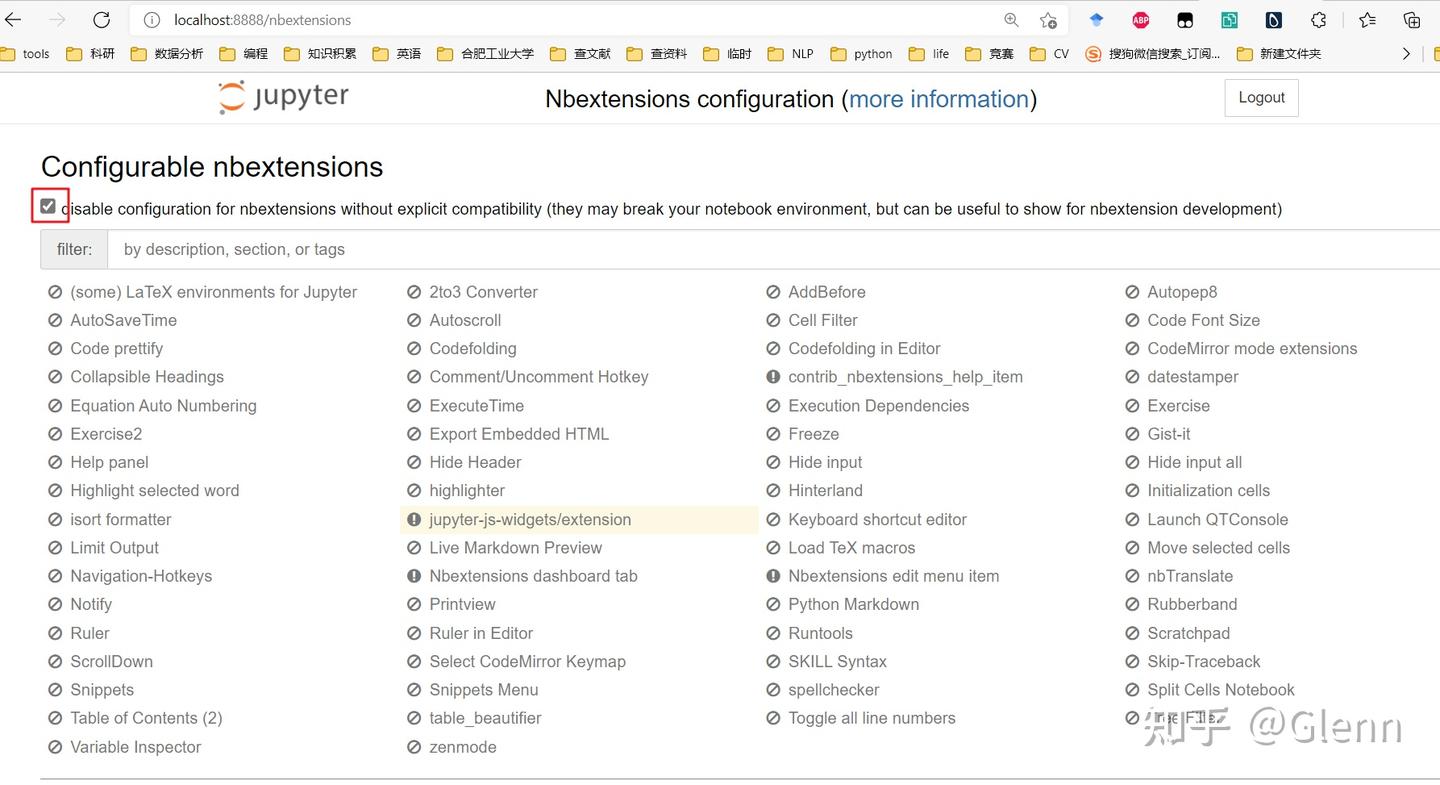Open the browser collections icon
The height and width of the screenshot is (785, 1440).
[x=1411, y=20]
